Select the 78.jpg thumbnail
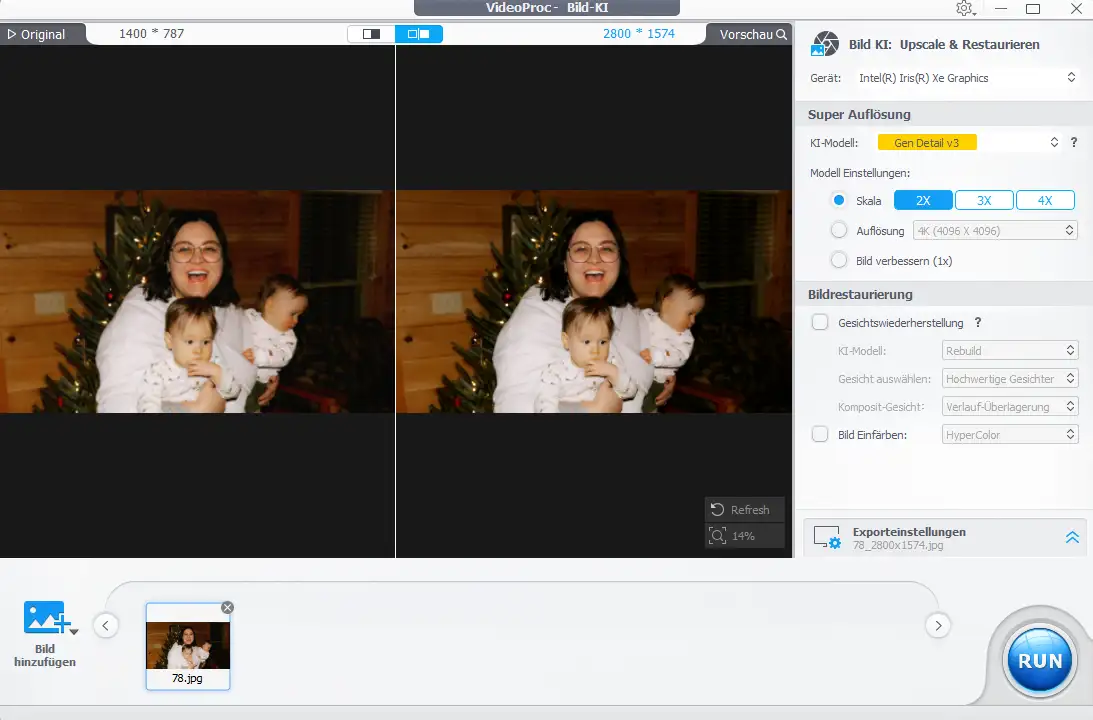Viewport: 1093px width, 720px height. coord(188,646)
